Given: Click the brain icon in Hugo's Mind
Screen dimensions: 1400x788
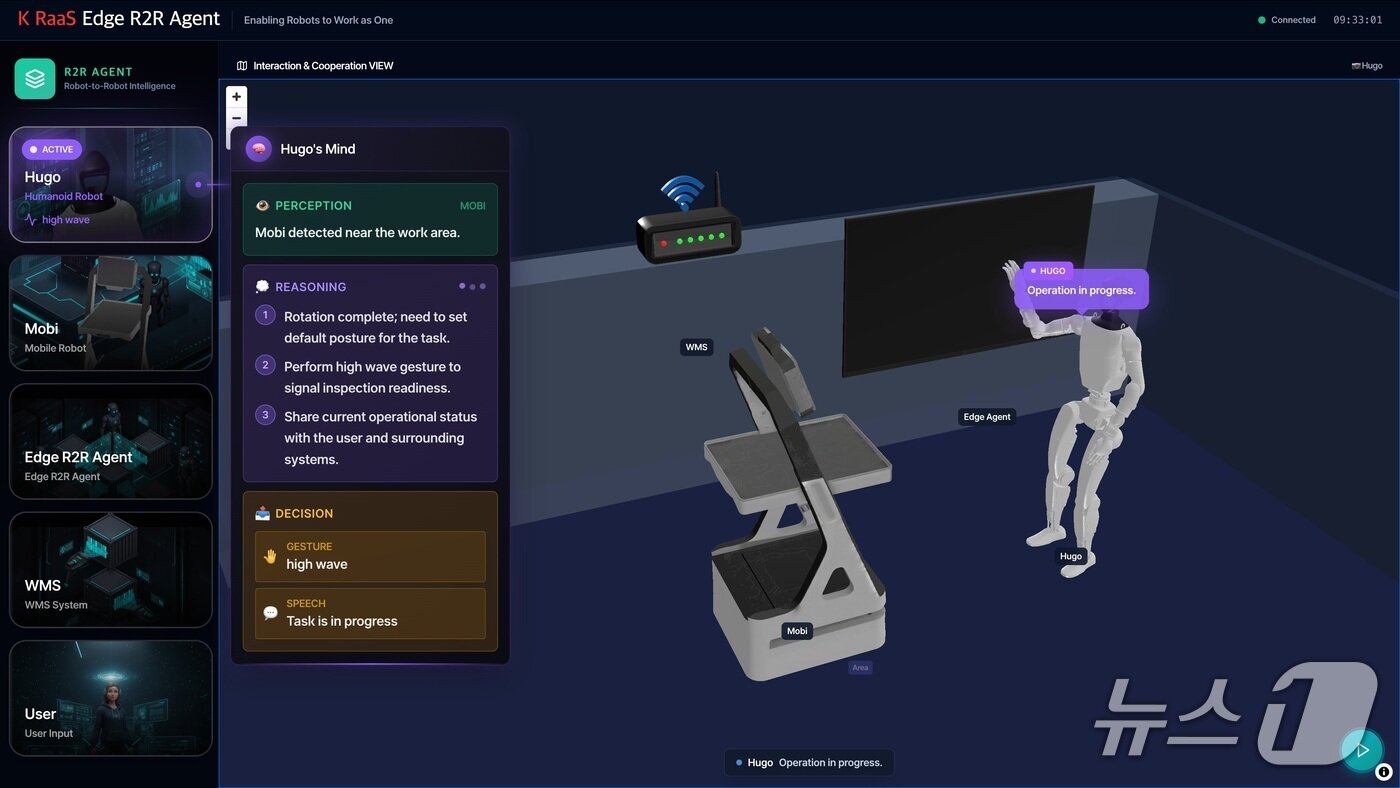Looking at the screenshot, I should click(x=259, y=149).
